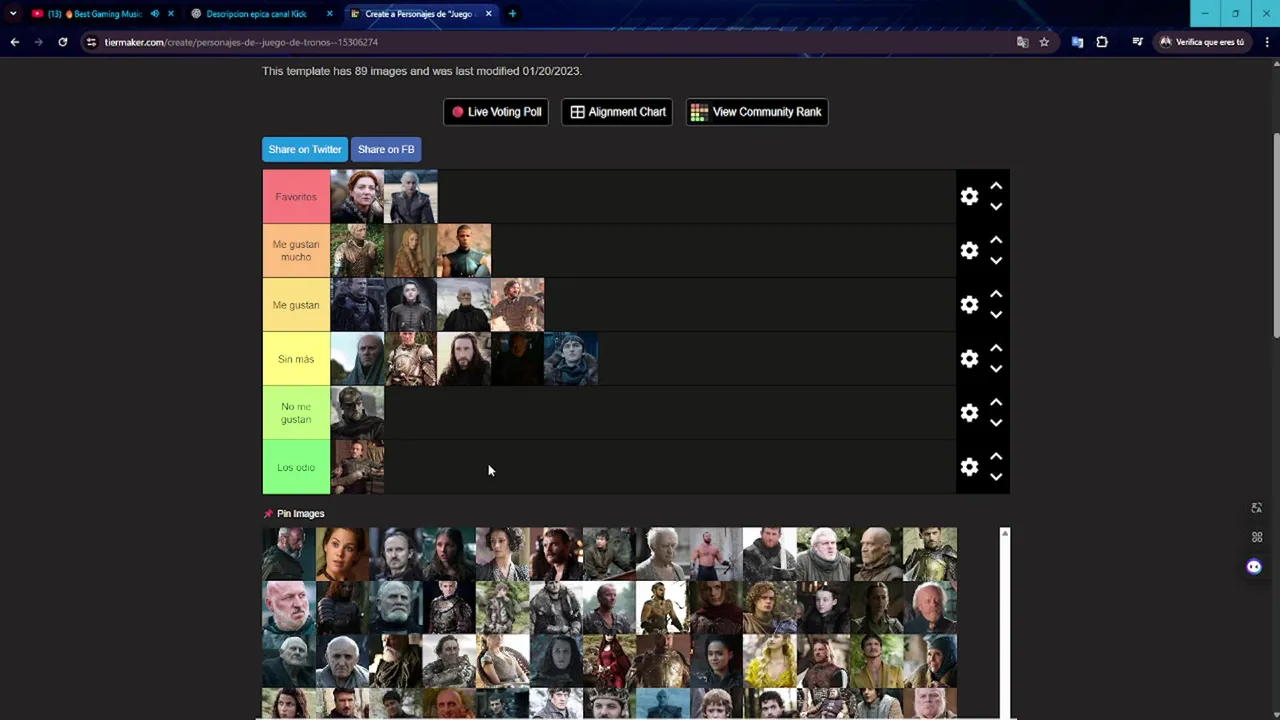The height and width of the screenshot is (720, 1280).
Task: Select the Los odio tier label
Action: tap(296, 467)
